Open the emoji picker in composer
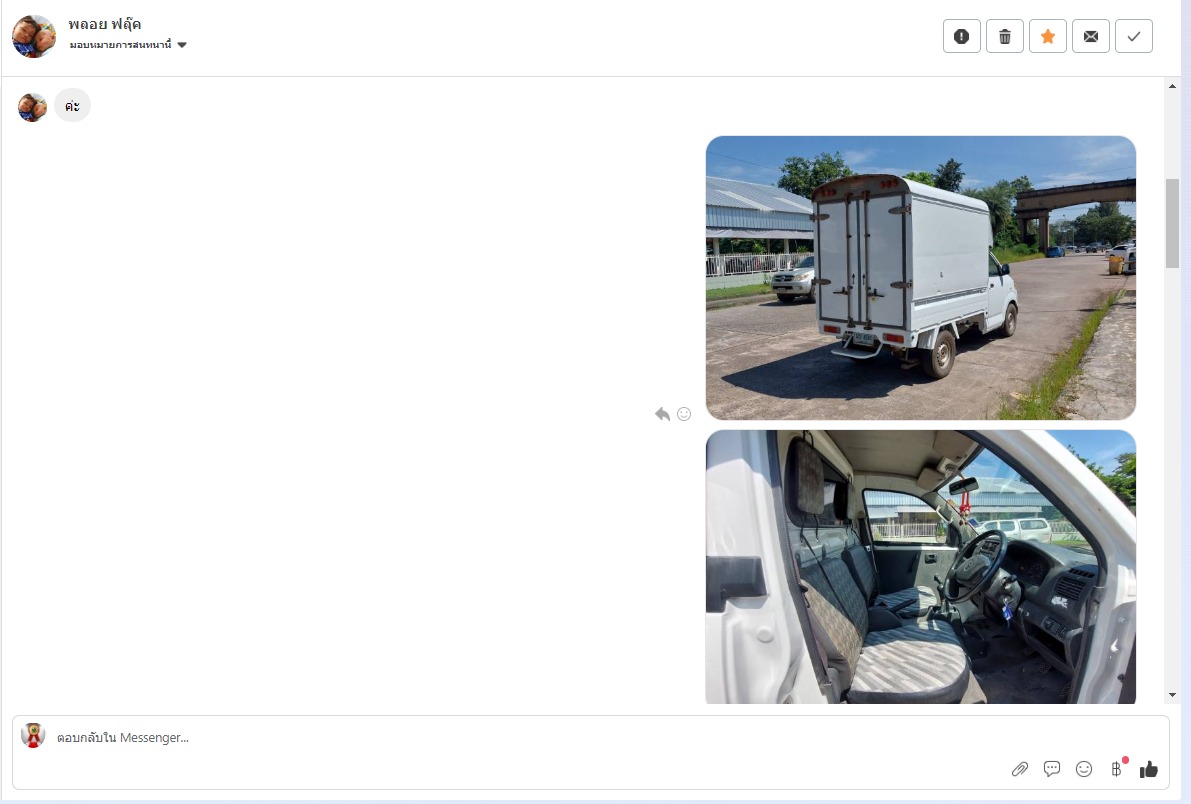This screenshot has width=1191, height=804. [1084, 769]
